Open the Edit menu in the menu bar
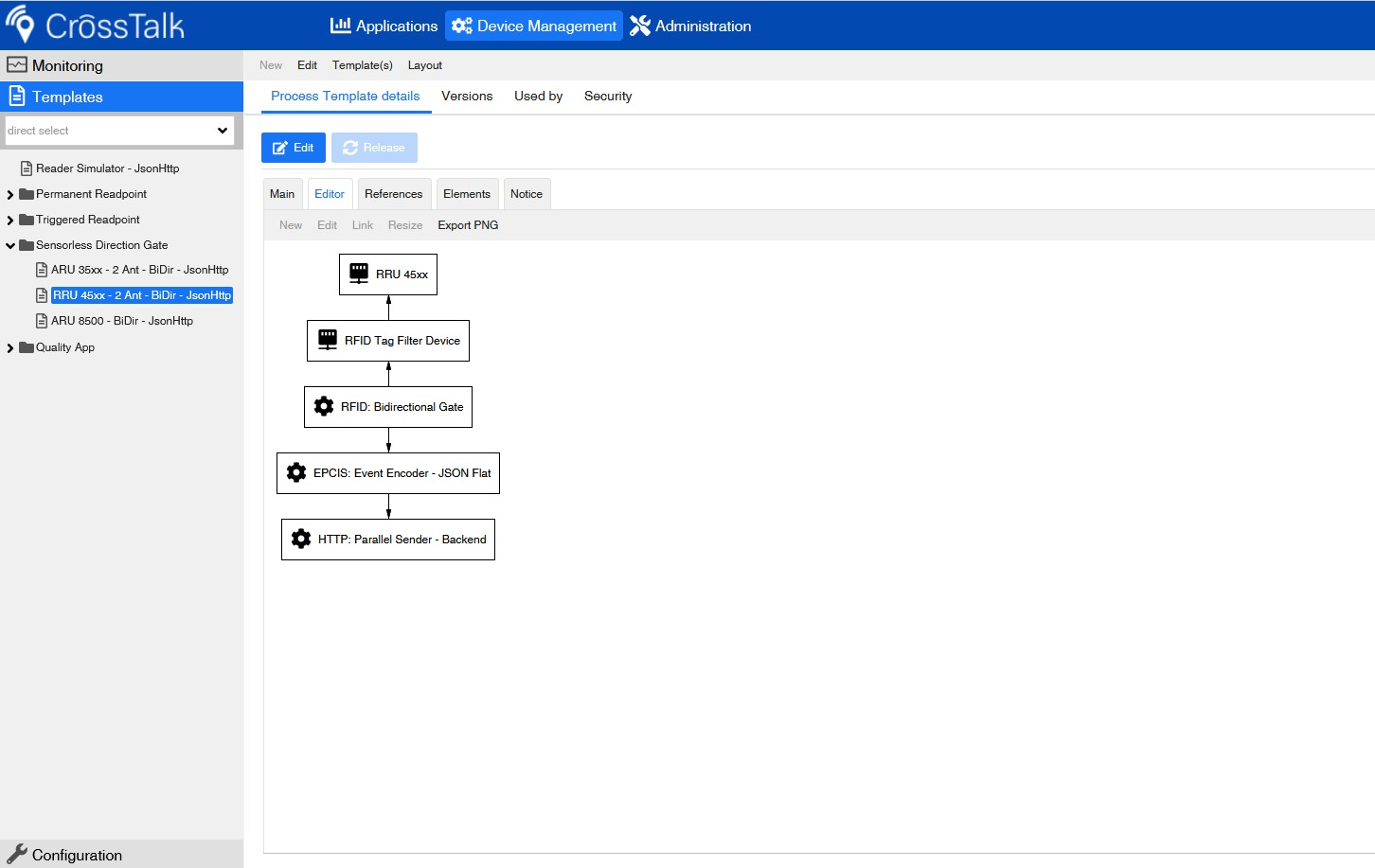The width and height of the screenshot is (1375, 868). pyautogui.click(x=307, y=65)
